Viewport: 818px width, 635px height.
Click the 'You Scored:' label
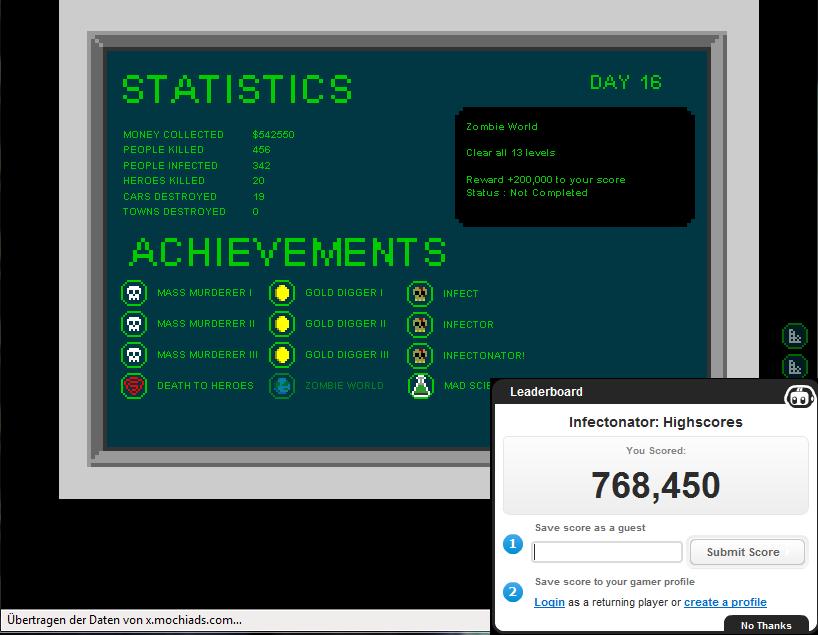(656, 450)
